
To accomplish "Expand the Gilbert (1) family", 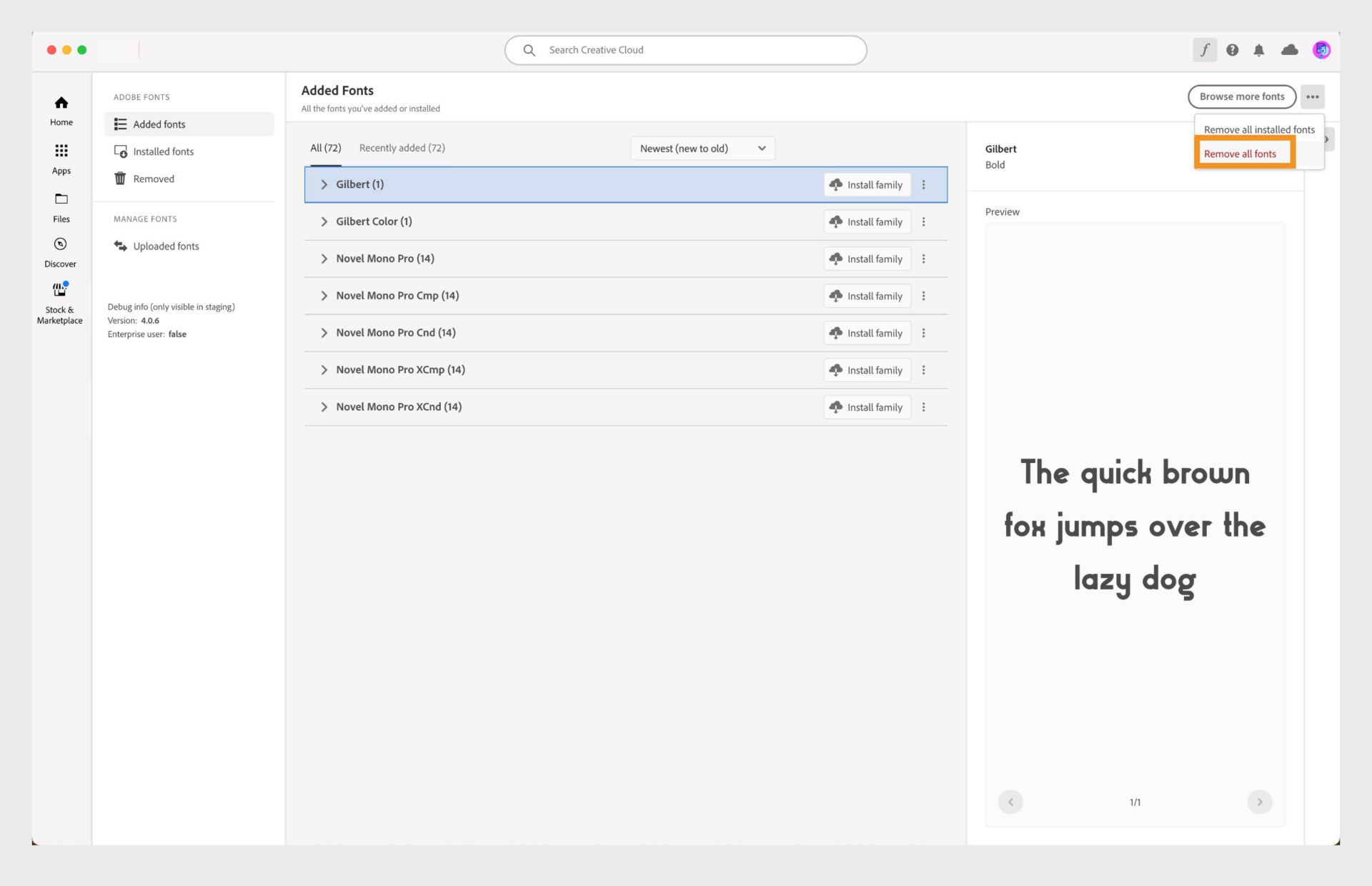I will click(x=324, y=184).
